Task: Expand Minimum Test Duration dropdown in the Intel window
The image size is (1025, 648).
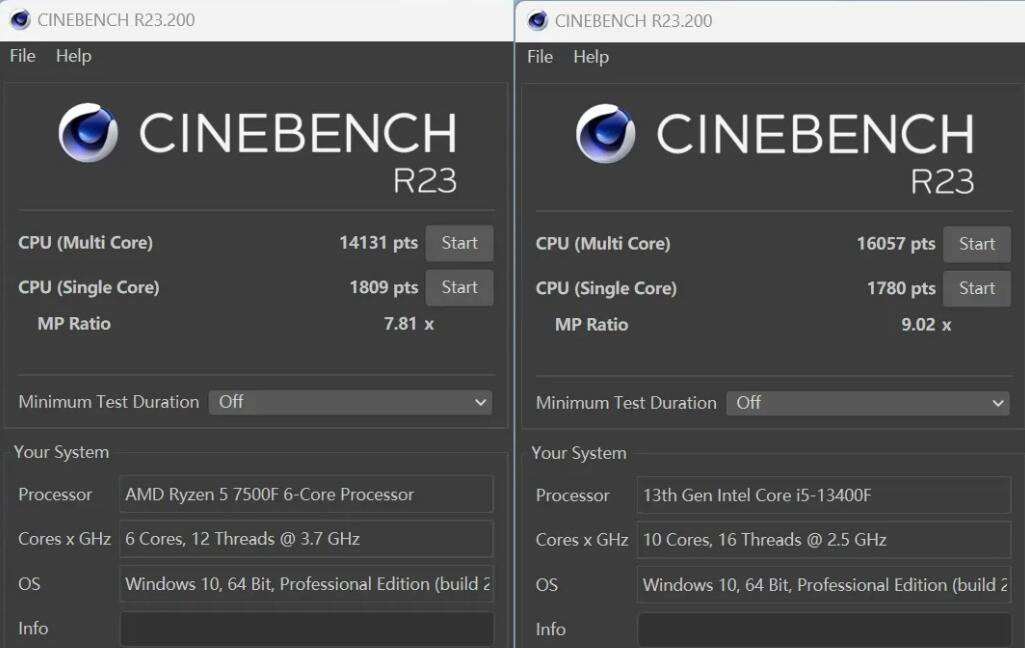Action: (x=868, y=403)
